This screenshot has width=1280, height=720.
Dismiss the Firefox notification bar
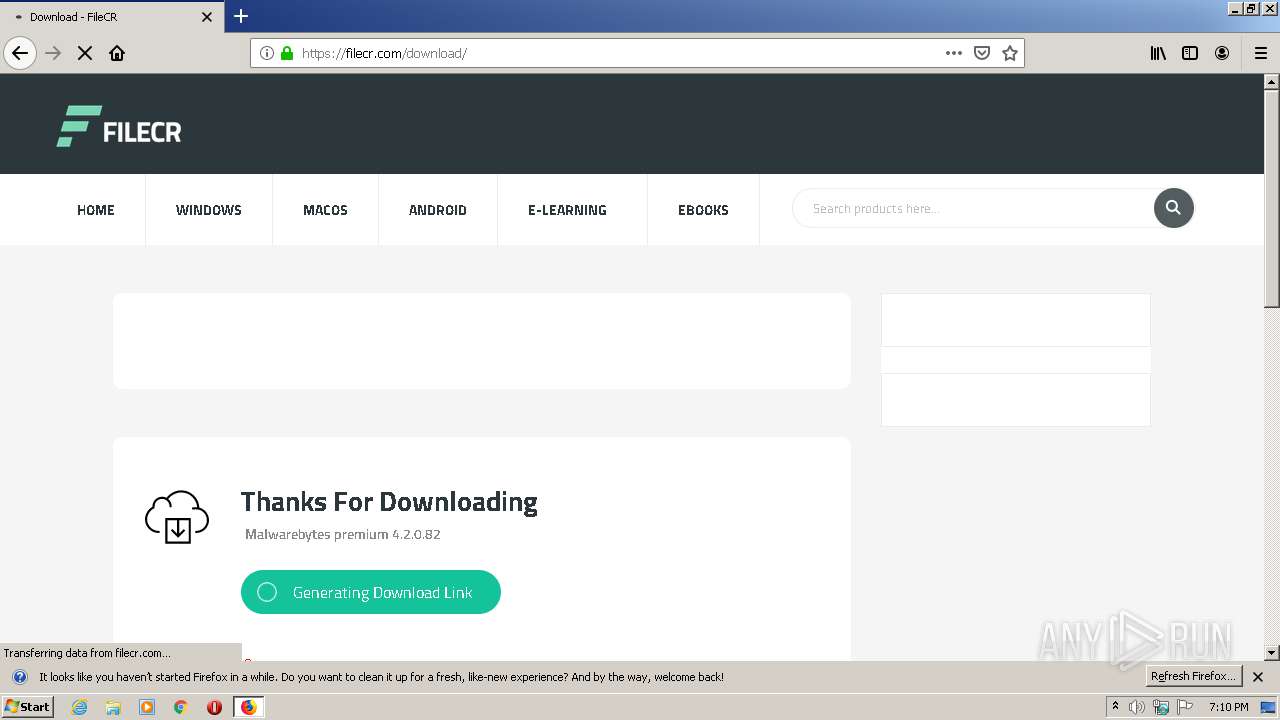[1258, 677]
